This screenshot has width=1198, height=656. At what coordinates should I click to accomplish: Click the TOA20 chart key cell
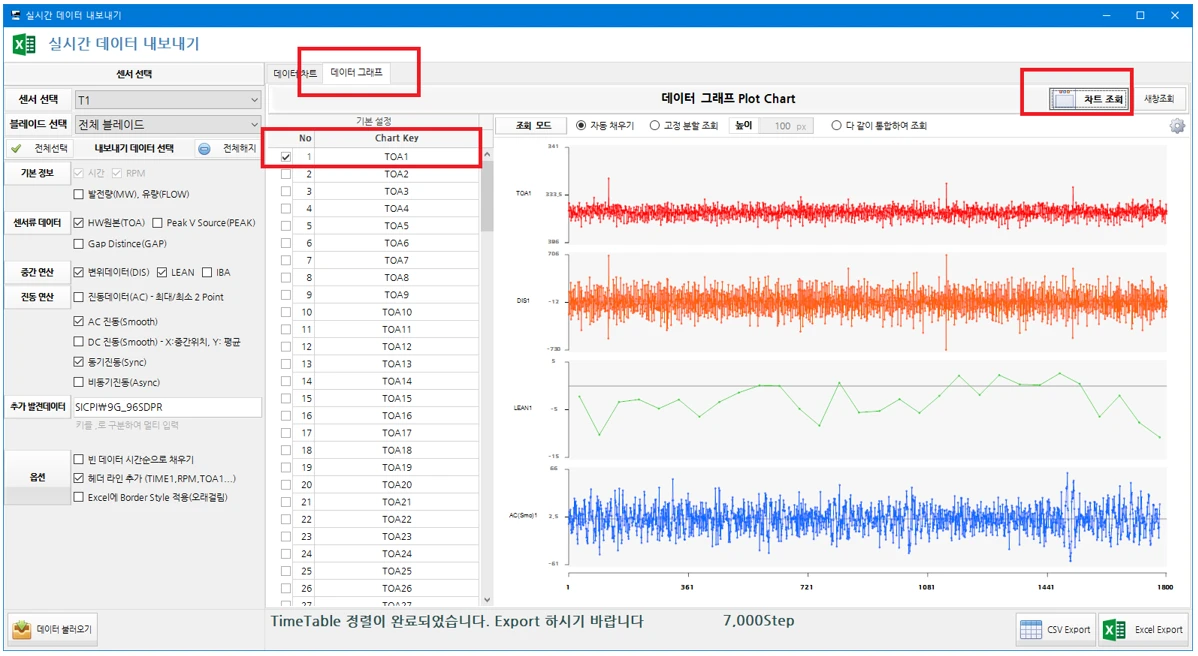(397, 485)
